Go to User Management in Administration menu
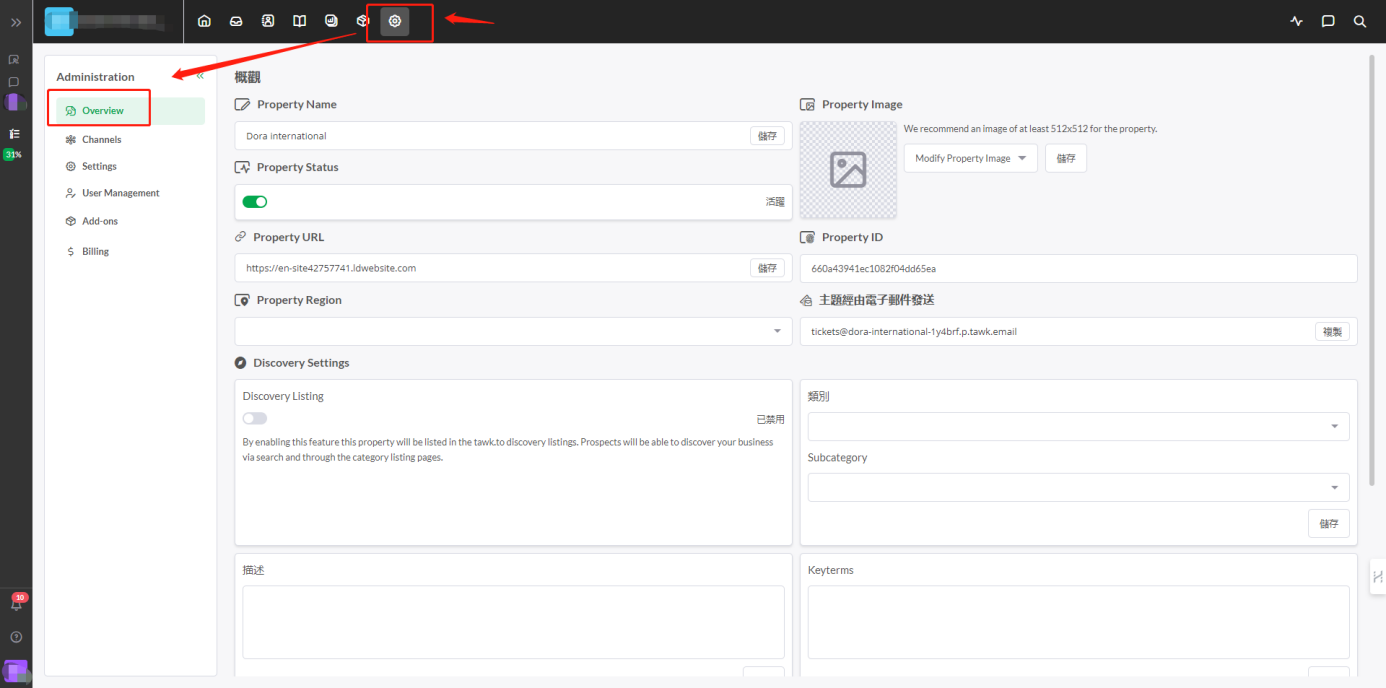1386x688 pixels. (x=120, y=193)
